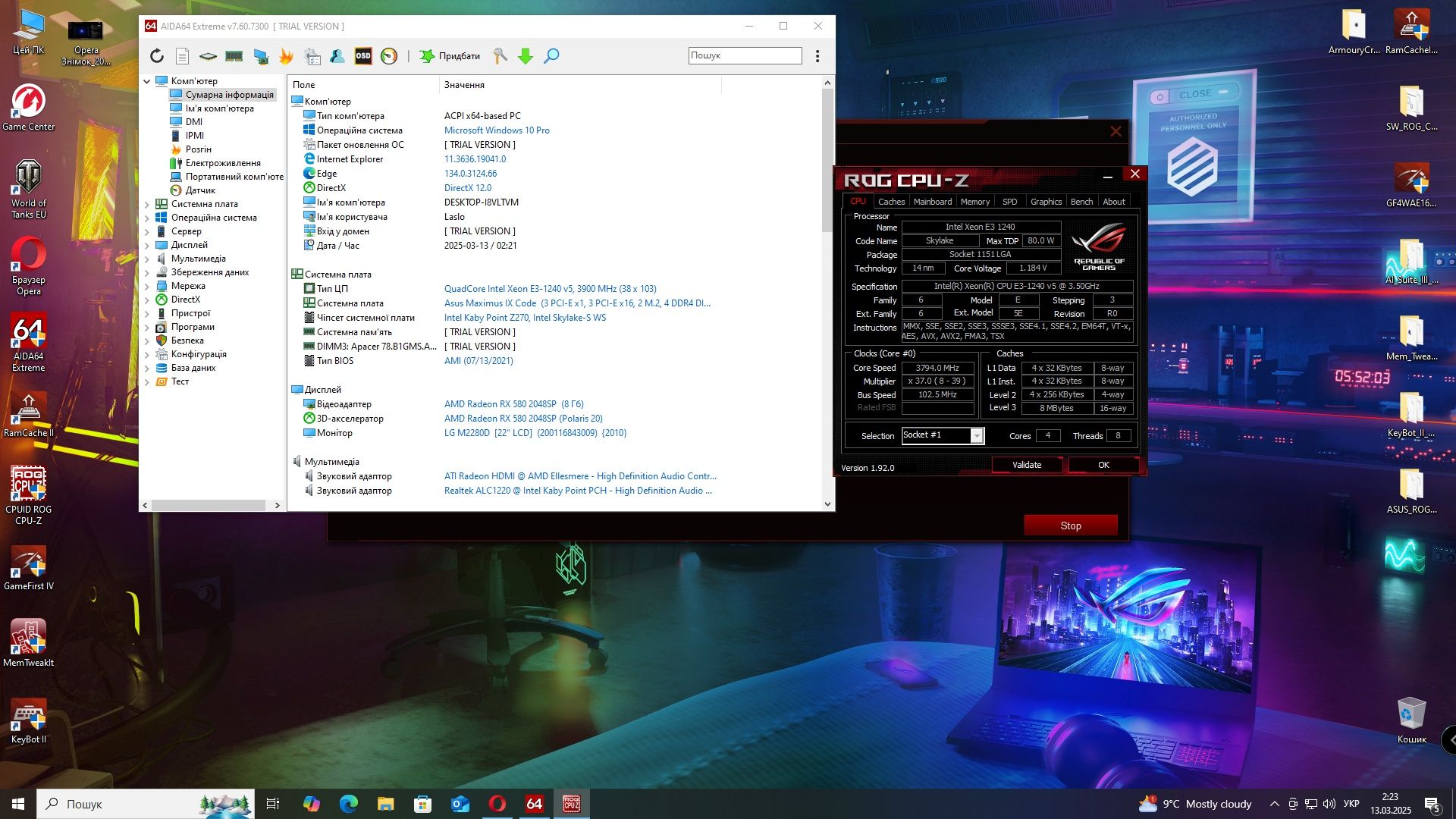Viewport: 1456px width, 819px height.
Task: Click the red Stop button
Action: tap(1071, 526)
